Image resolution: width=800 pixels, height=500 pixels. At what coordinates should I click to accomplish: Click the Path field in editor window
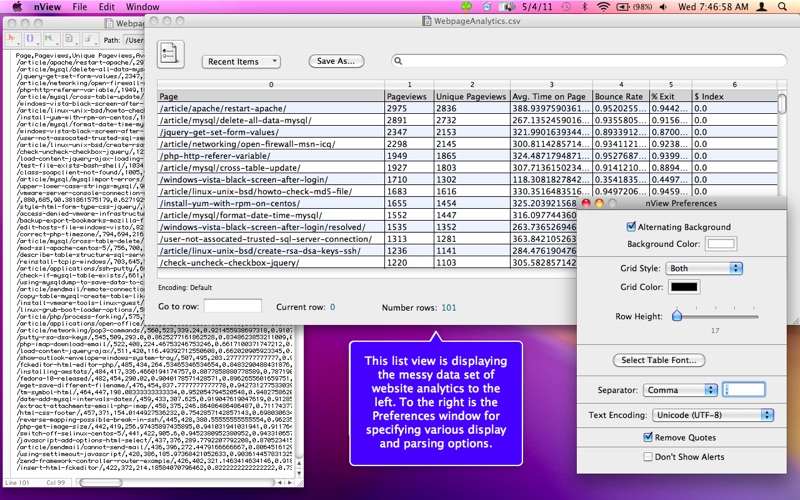(x=134, y=40)
